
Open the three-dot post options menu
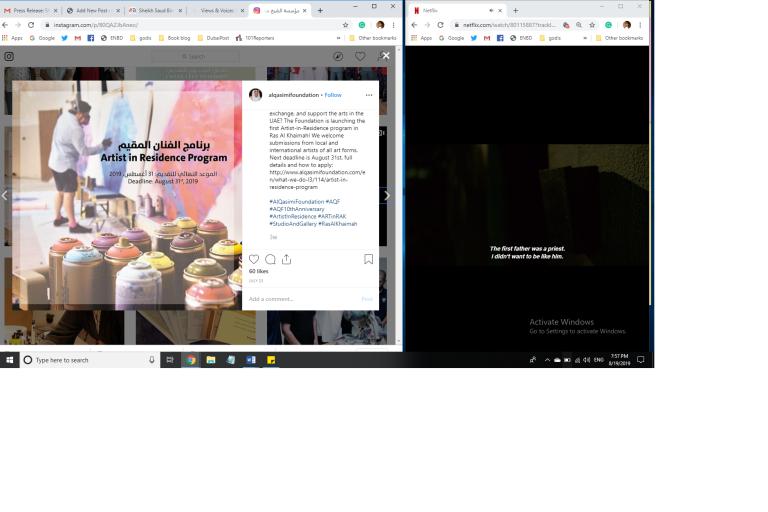368,95
